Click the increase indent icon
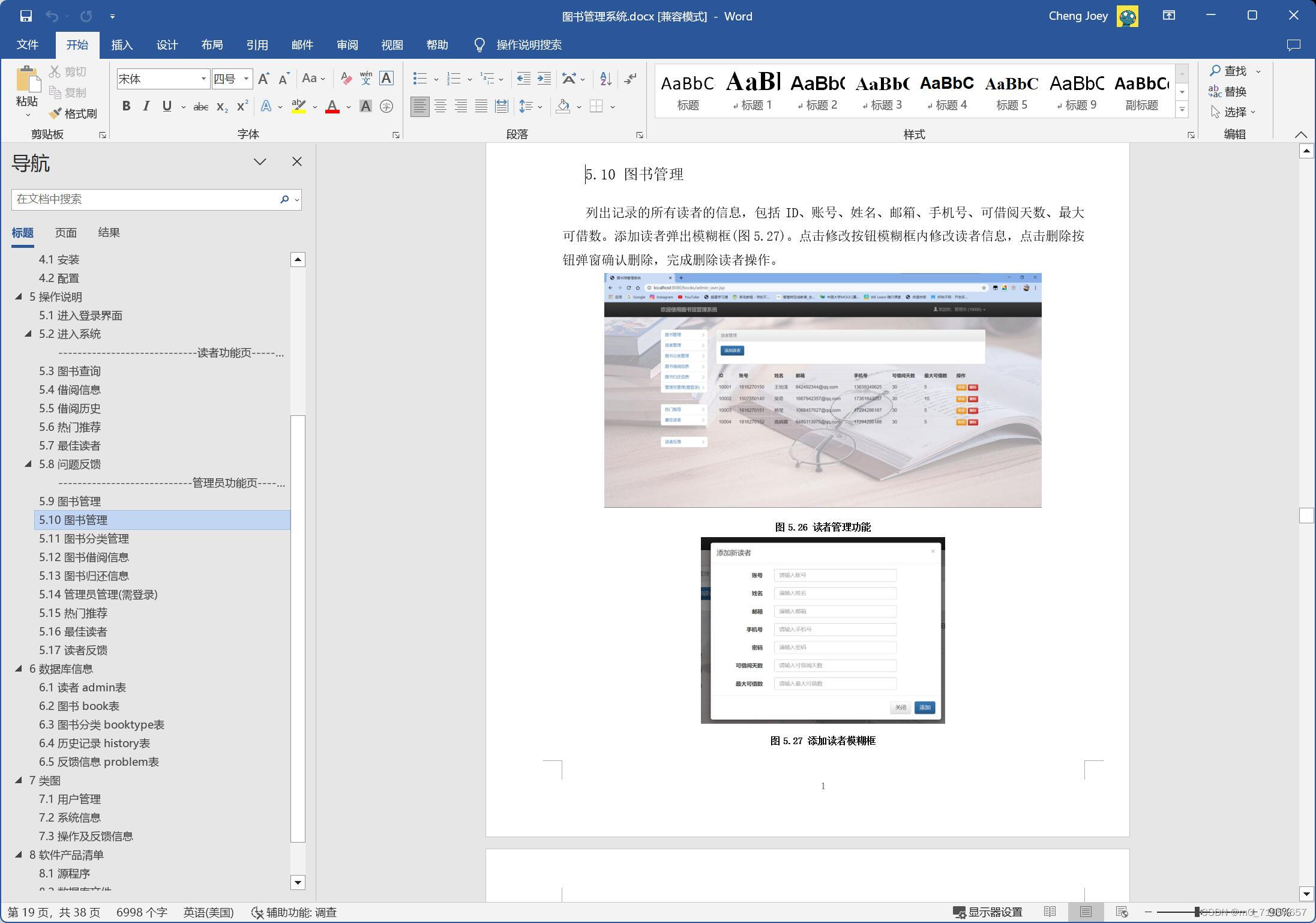Screen dimensions: 1316x923 pos(544,79)
